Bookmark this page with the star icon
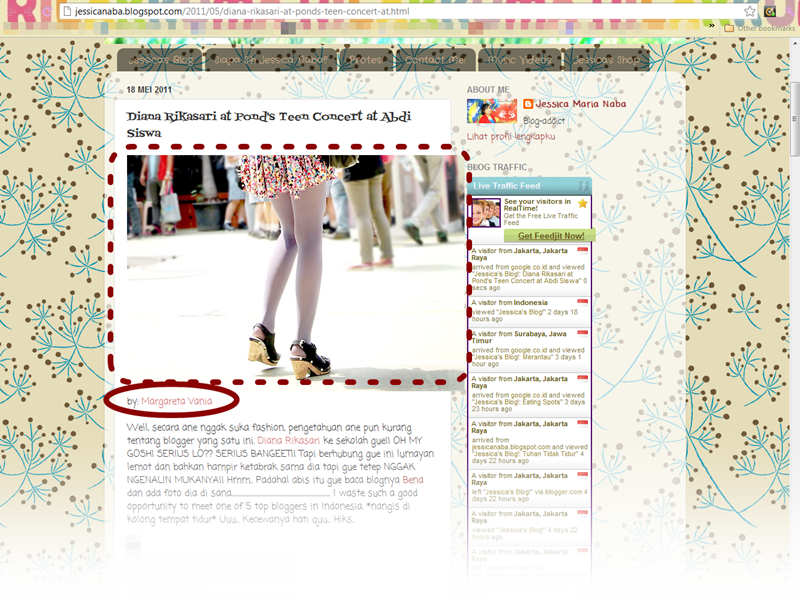 point(749,11)
